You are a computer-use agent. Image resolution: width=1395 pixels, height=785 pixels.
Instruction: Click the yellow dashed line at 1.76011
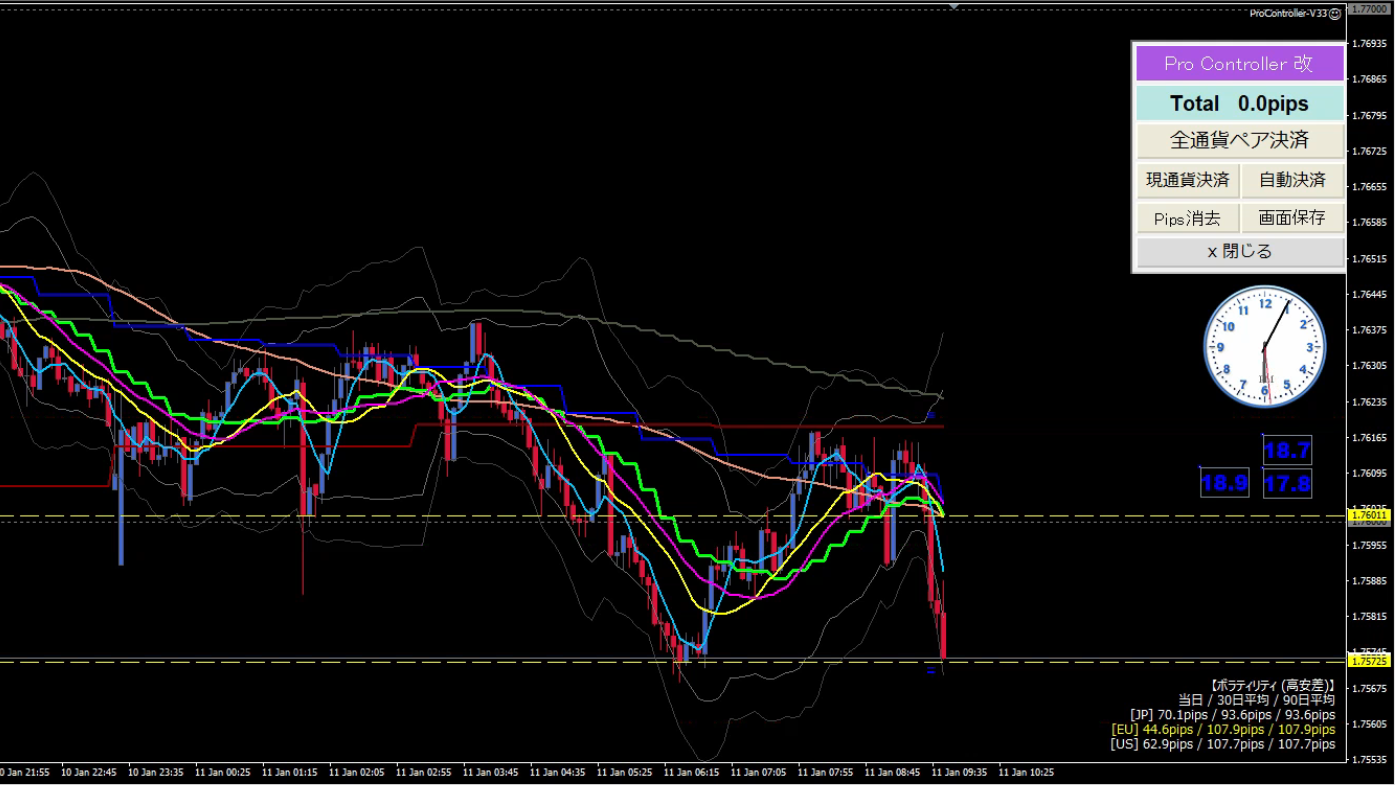point(673,516)
